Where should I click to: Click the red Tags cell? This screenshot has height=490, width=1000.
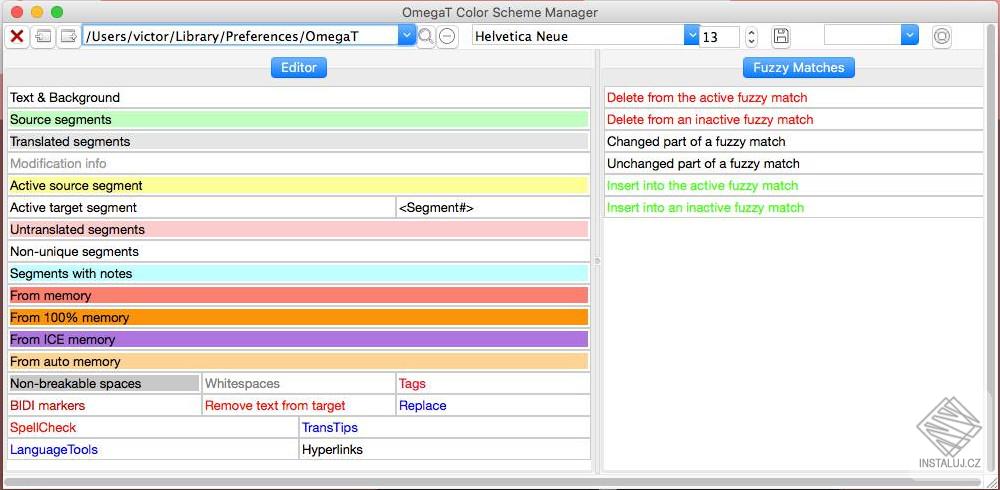pos(493,383)
